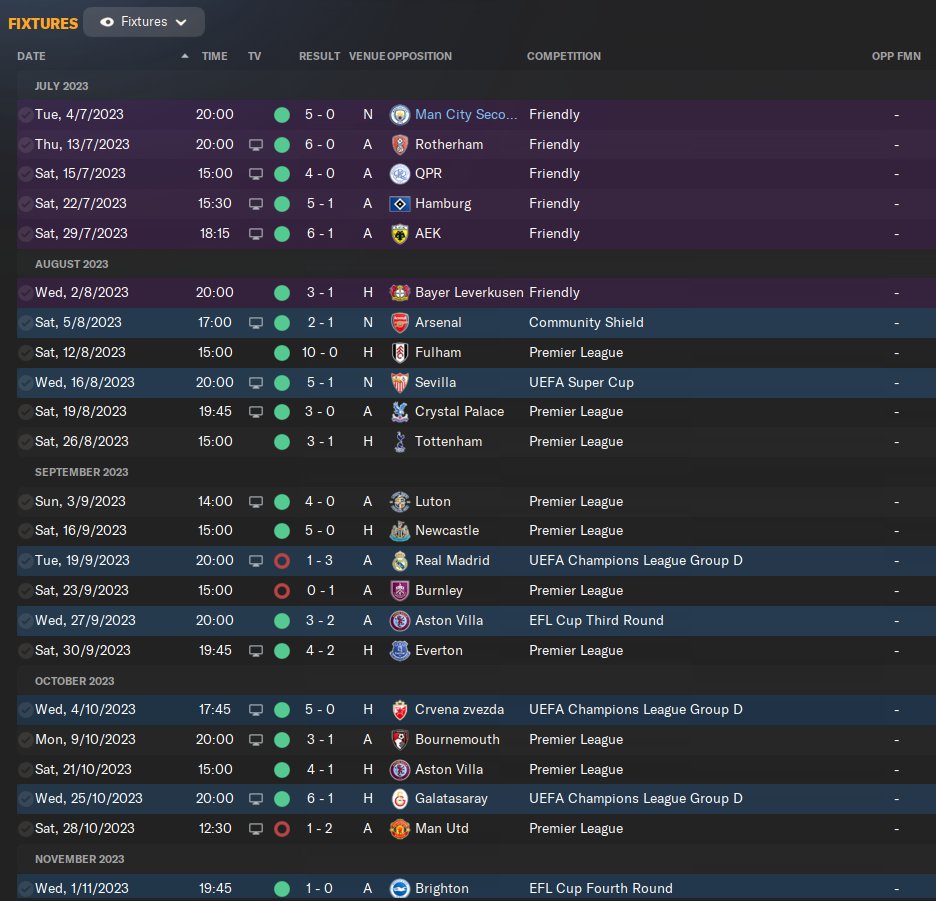The image size is (936, 901).
Task: Click the Brighton club badge
Action: pyautogui.click(x=399, y=888)
